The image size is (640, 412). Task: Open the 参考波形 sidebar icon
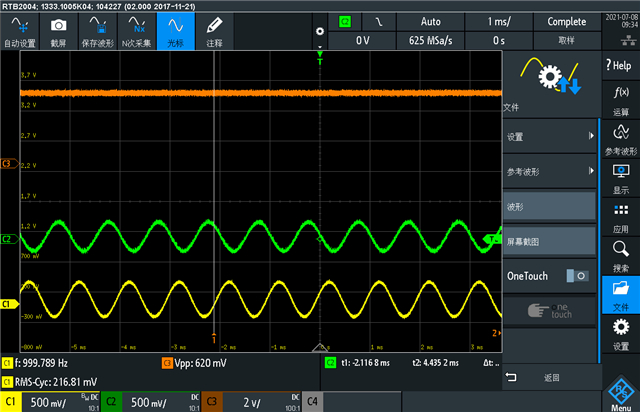tap(620, 139)
